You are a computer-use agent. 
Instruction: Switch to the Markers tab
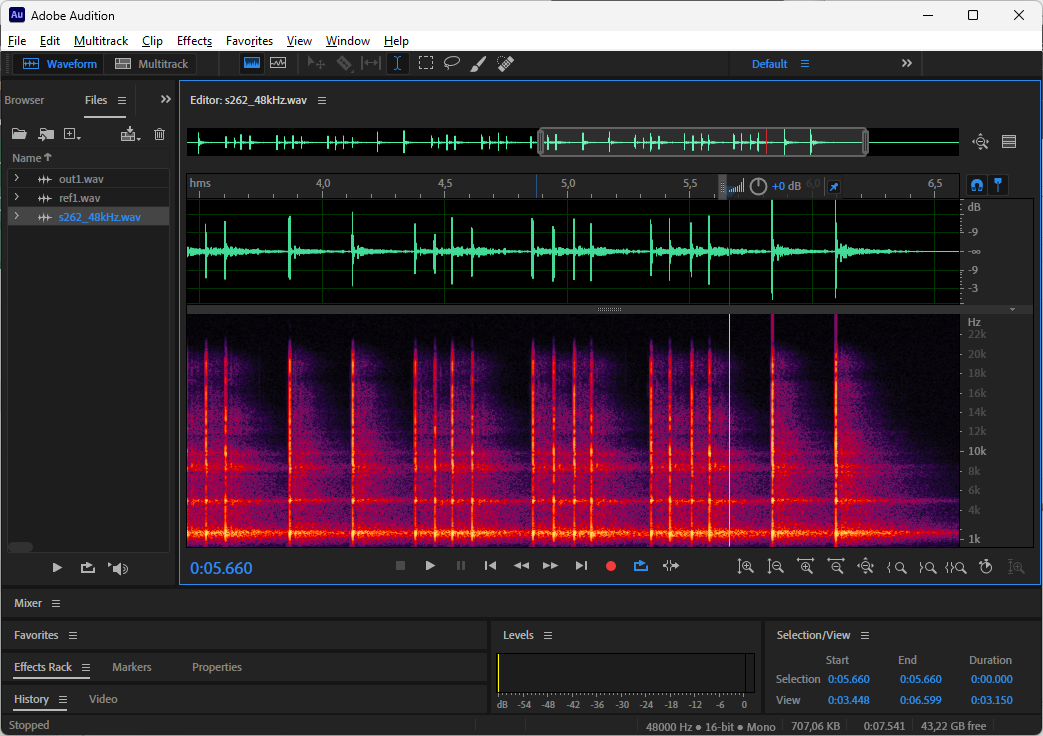(x=132, y=667)
